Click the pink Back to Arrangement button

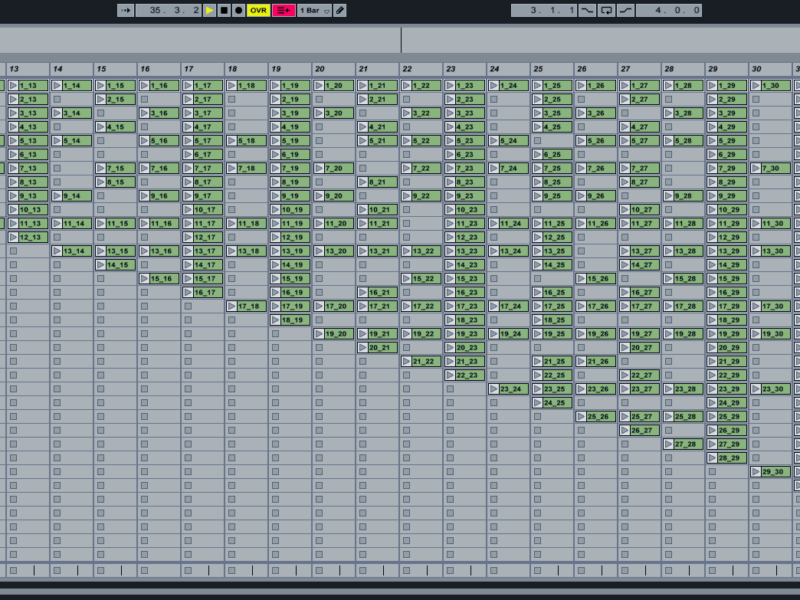(x=283, y=10)
